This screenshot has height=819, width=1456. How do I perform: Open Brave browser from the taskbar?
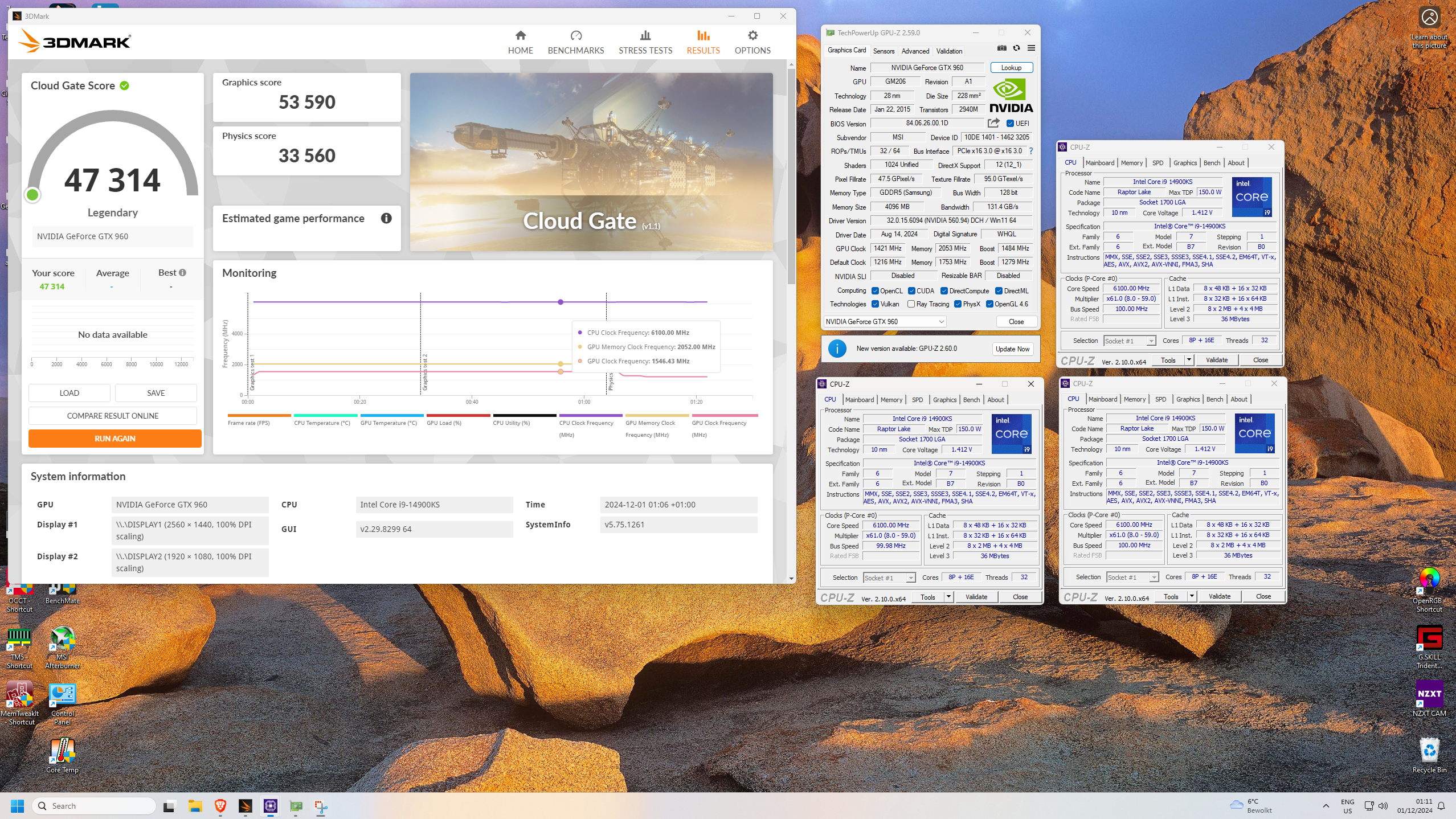(x=220, y=805)
